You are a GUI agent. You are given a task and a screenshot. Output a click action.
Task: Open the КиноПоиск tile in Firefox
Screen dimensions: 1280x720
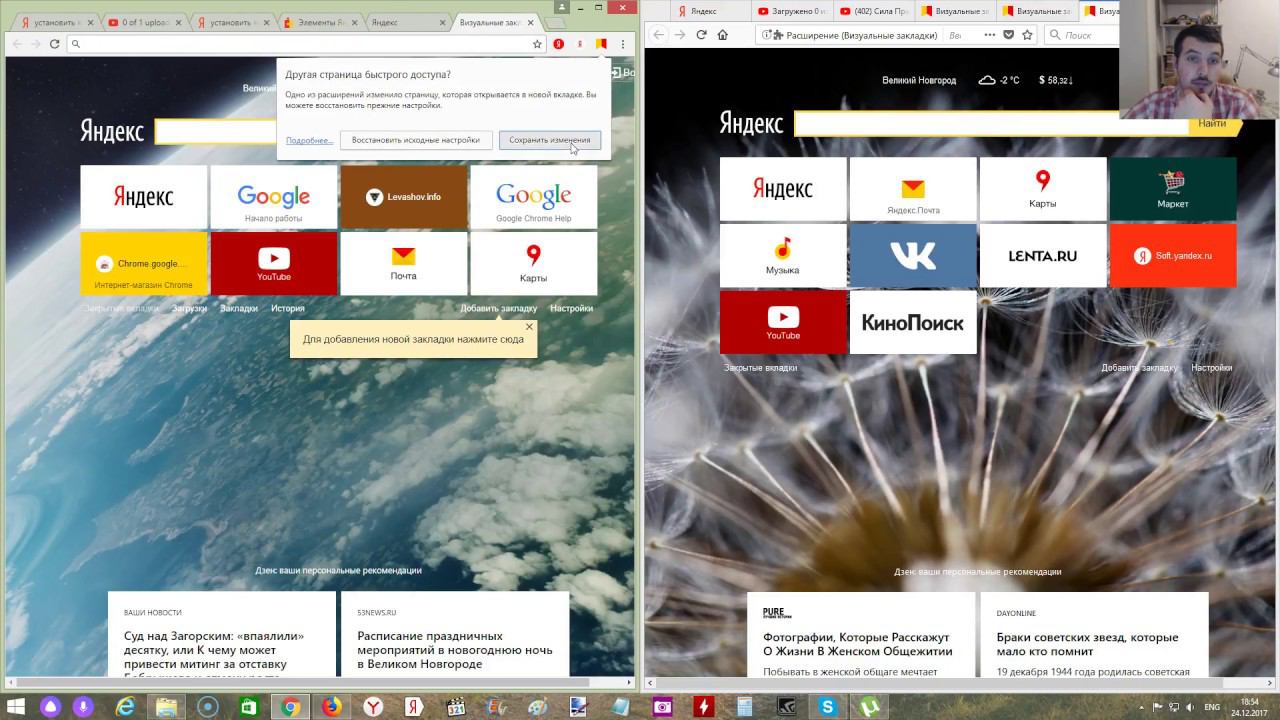point(913,322)
